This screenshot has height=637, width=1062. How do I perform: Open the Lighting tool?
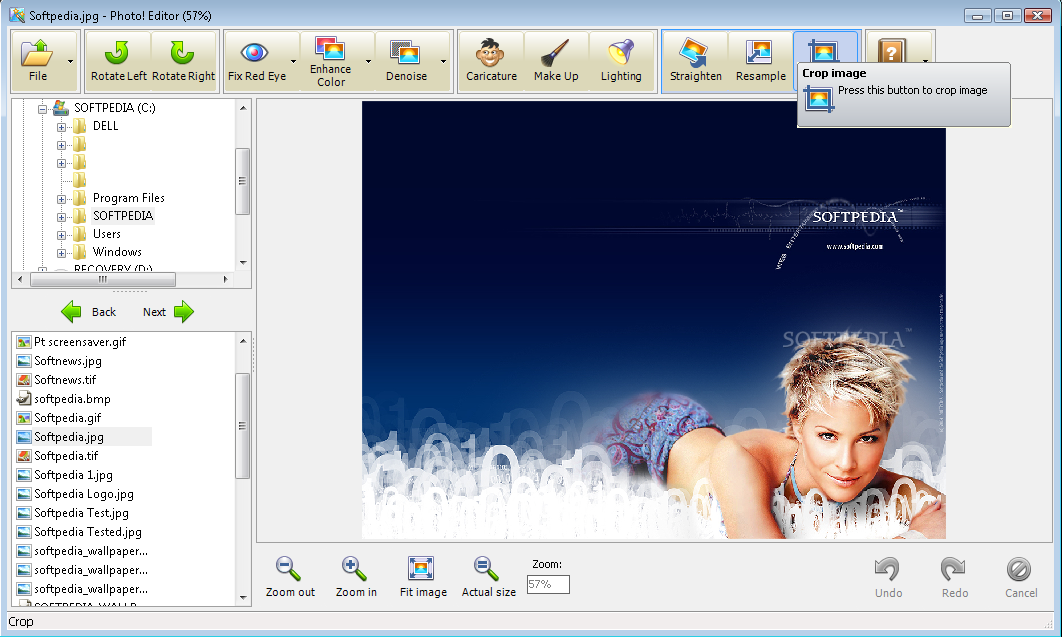(x=621, y=61)
